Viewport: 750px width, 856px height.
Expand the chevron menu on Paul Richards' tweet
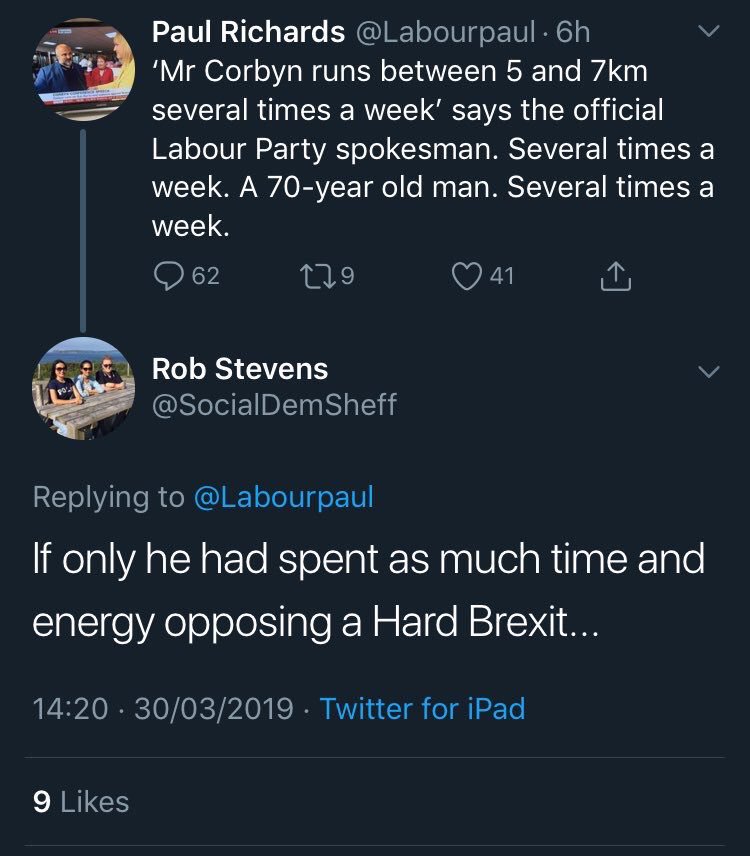(707, 33)
